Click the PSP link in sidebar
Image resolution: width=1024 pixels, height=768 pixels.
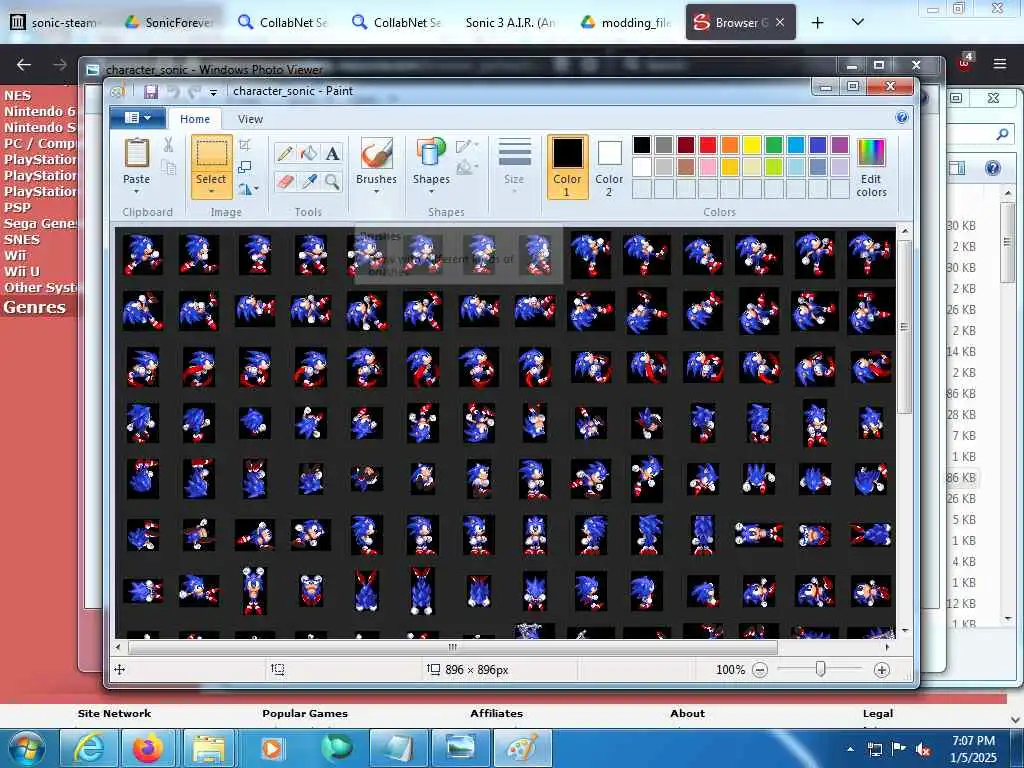tap(18, 208)
